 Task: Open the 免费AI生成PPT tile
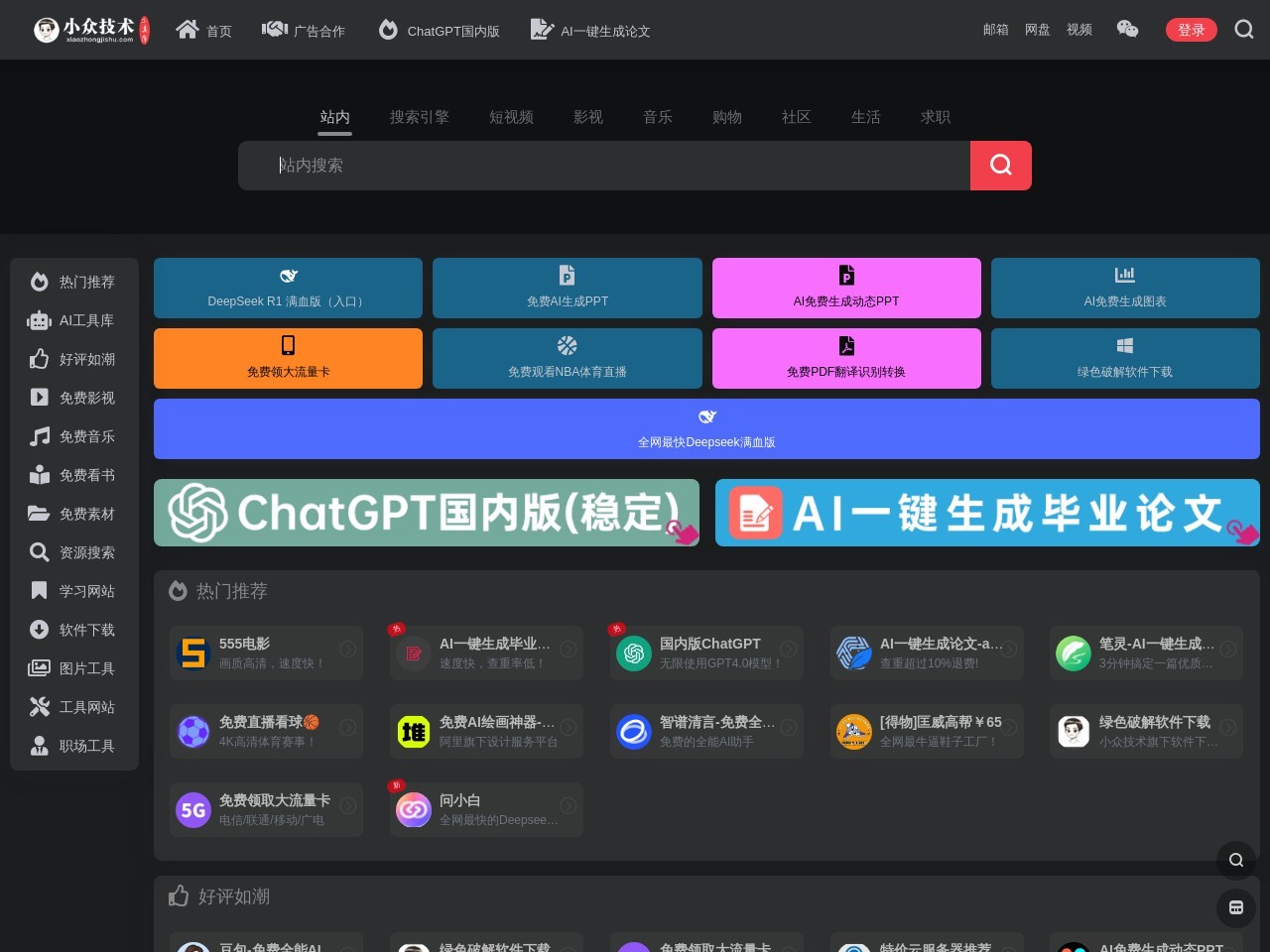pyautogui.click(x=568, y=289)
